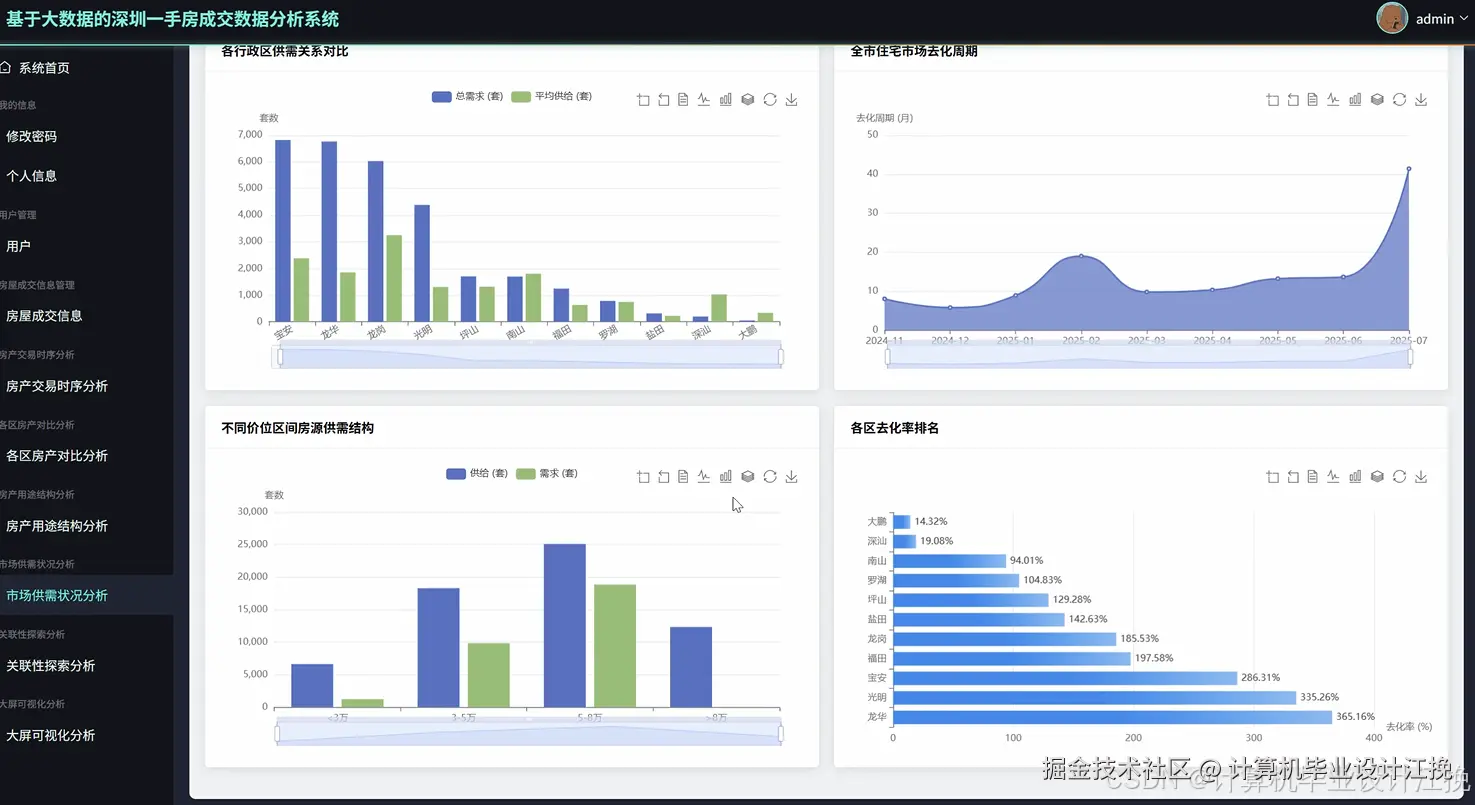
Task: Switch 各行政区供需关系对比 chart to line type
Action: (x=704, y=100)
